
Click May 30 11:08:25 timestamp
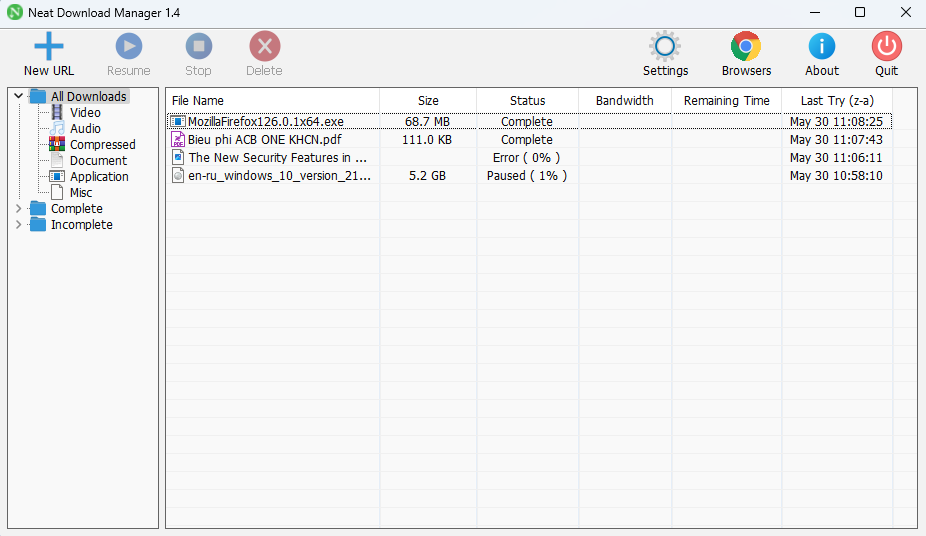tap(836, 122)
